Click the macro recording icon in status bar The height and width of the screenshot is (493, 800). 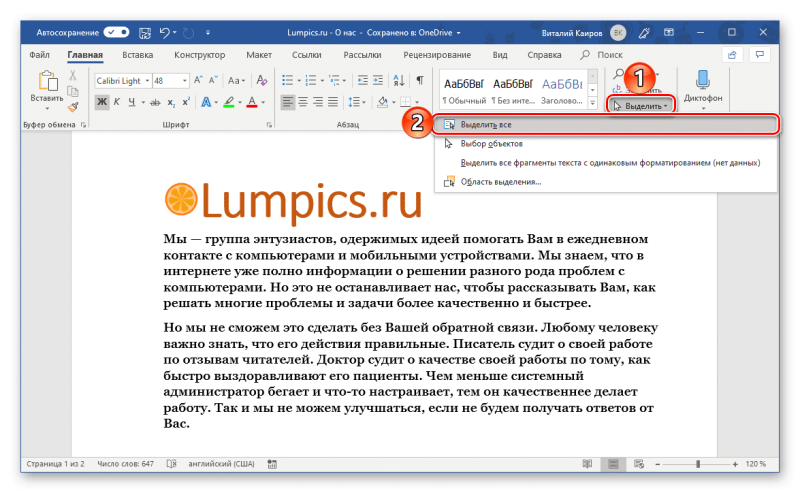272,464
